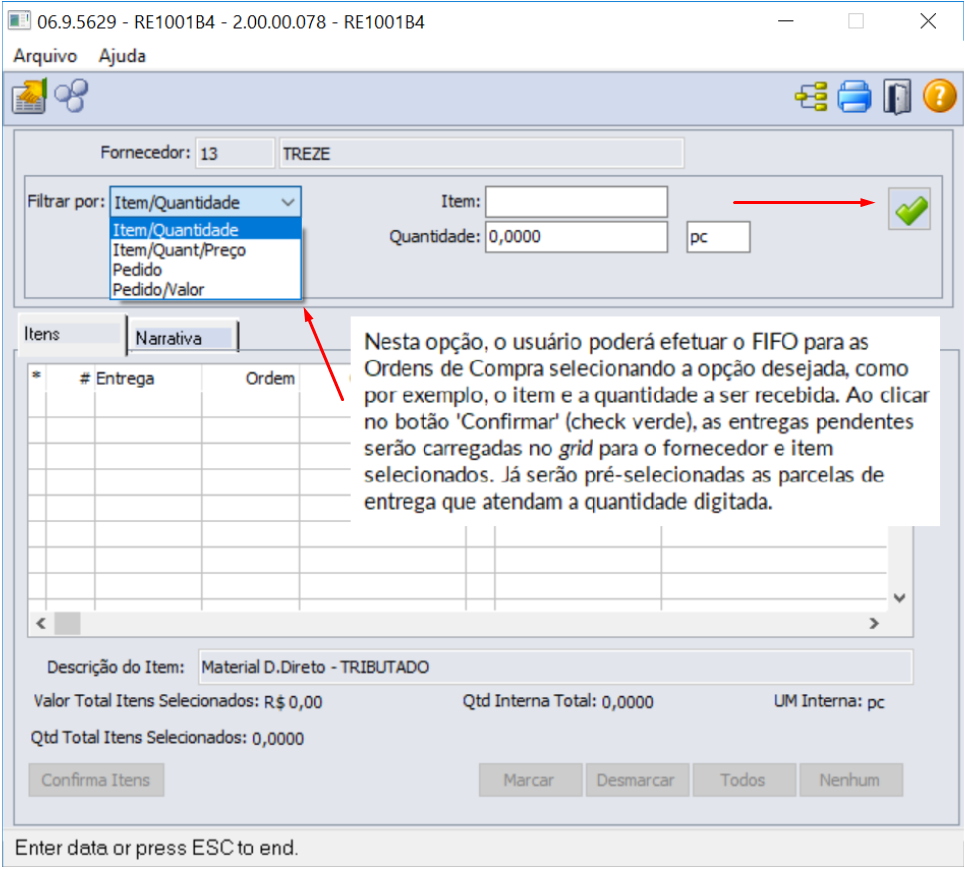Select highlighted Item/Quantidade option in list
This screenshot has height=870, width=965.
click(206, 230)
